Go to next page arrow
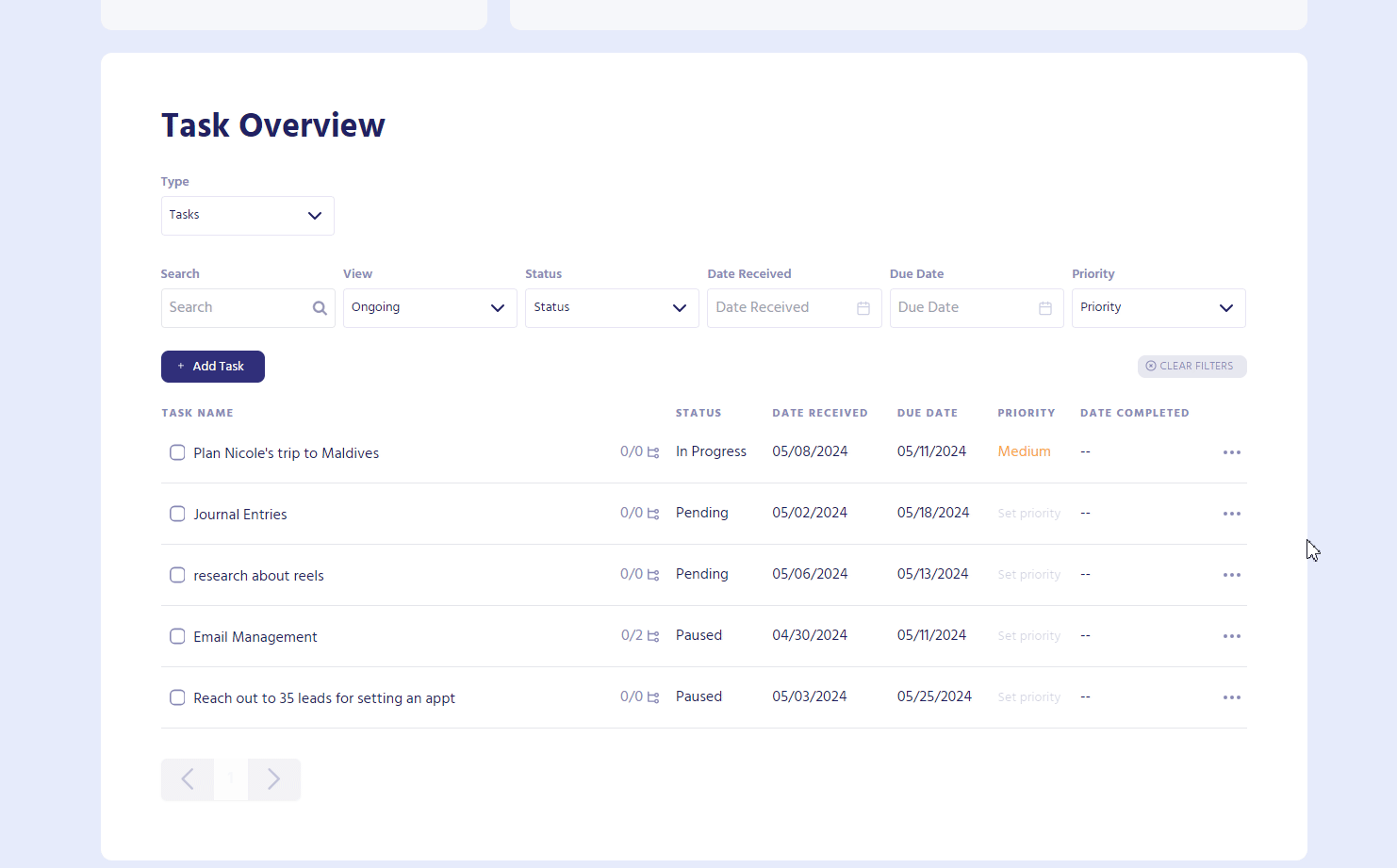The image size is (1397, 868). (x=274, y=779)
